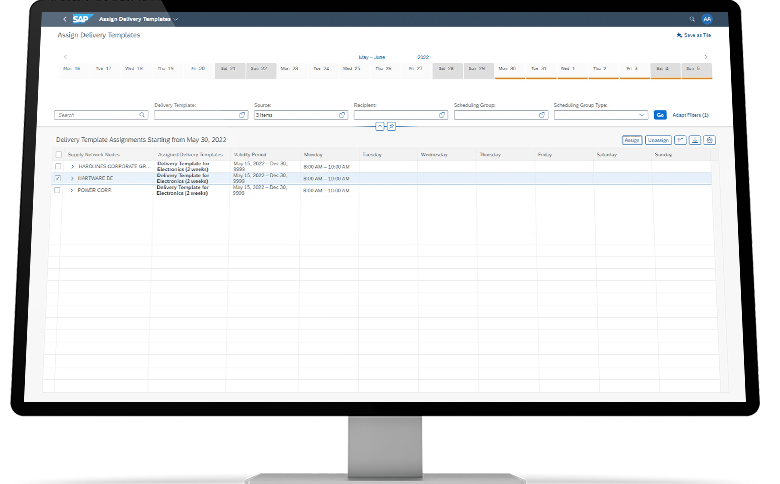Click the Go button
This screenshot has height=484, width=780.
click(x=660, y=115)
